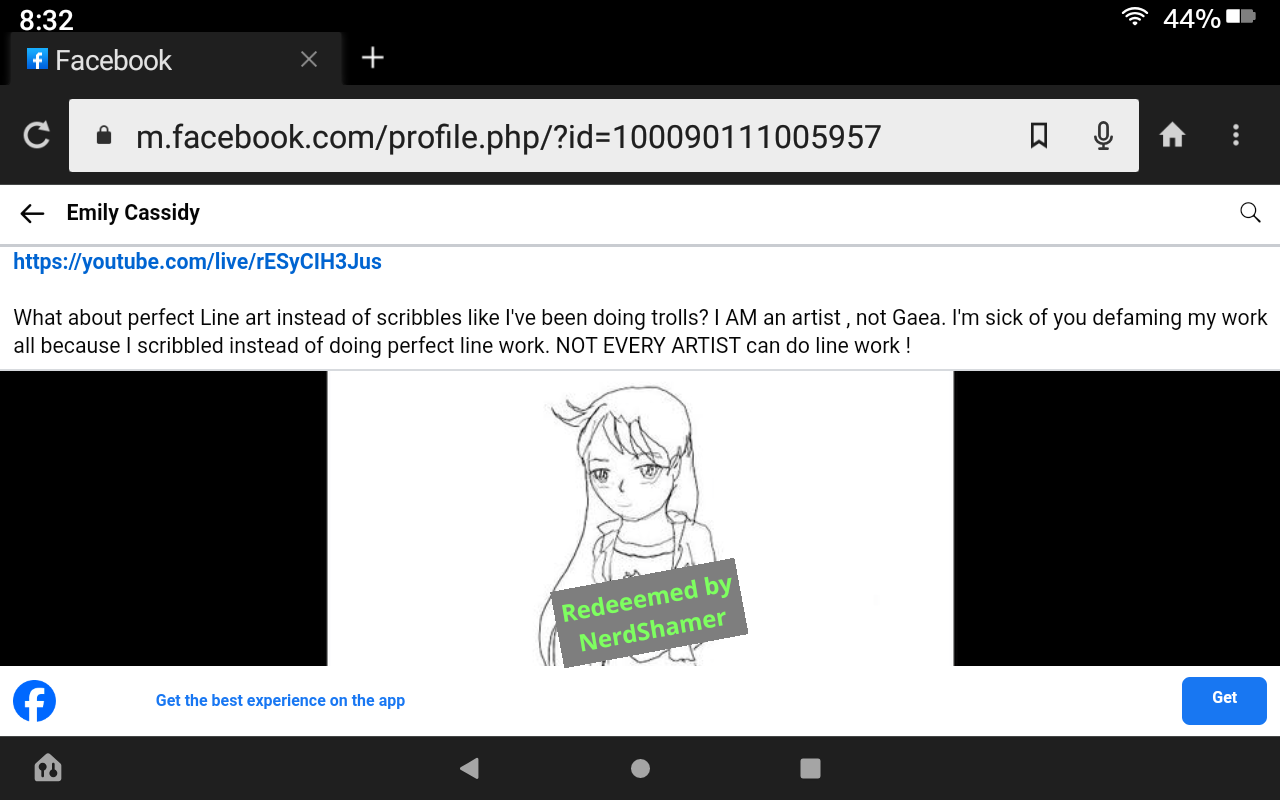This screenshot has height=800, width=1280.
Task: Reload the page with the refresh icon
Action: [37, 135]
